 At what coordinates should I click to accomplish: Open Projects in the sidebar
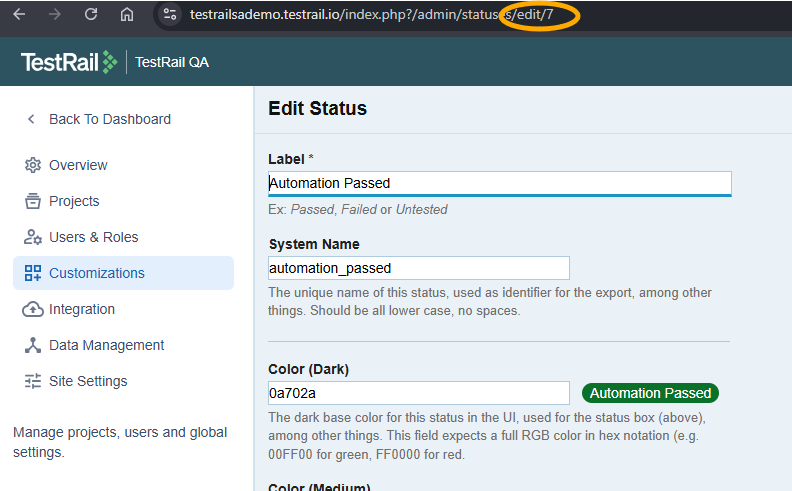point(74,201)
